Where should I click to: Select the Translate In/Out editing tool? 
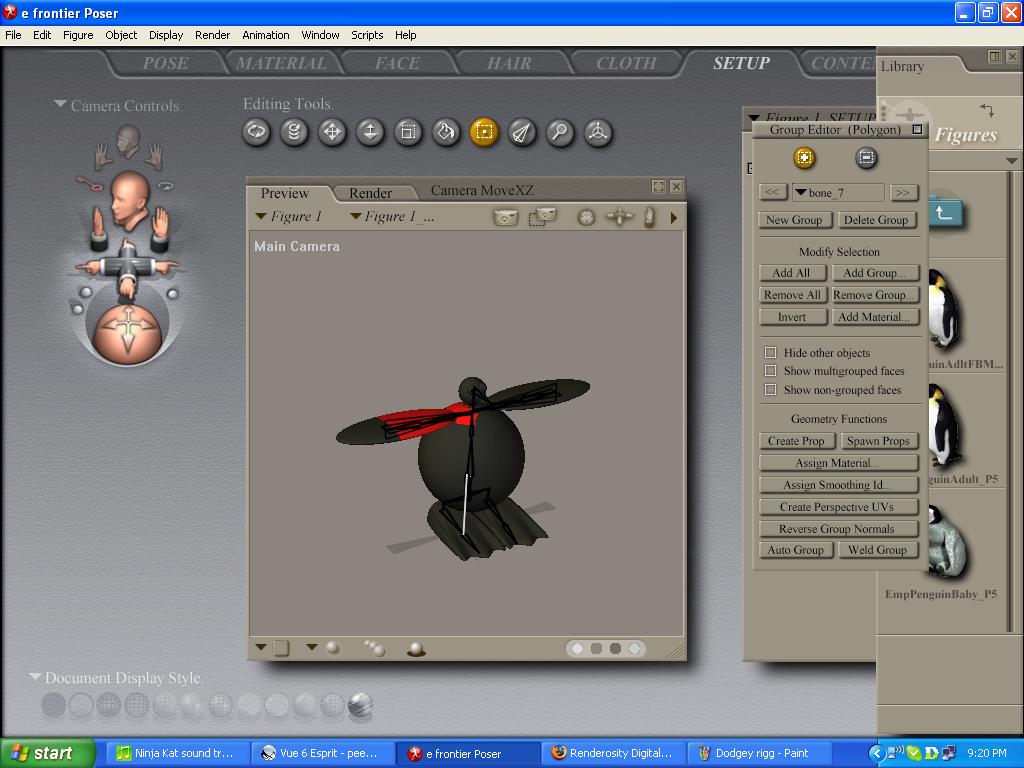(370, 133)
